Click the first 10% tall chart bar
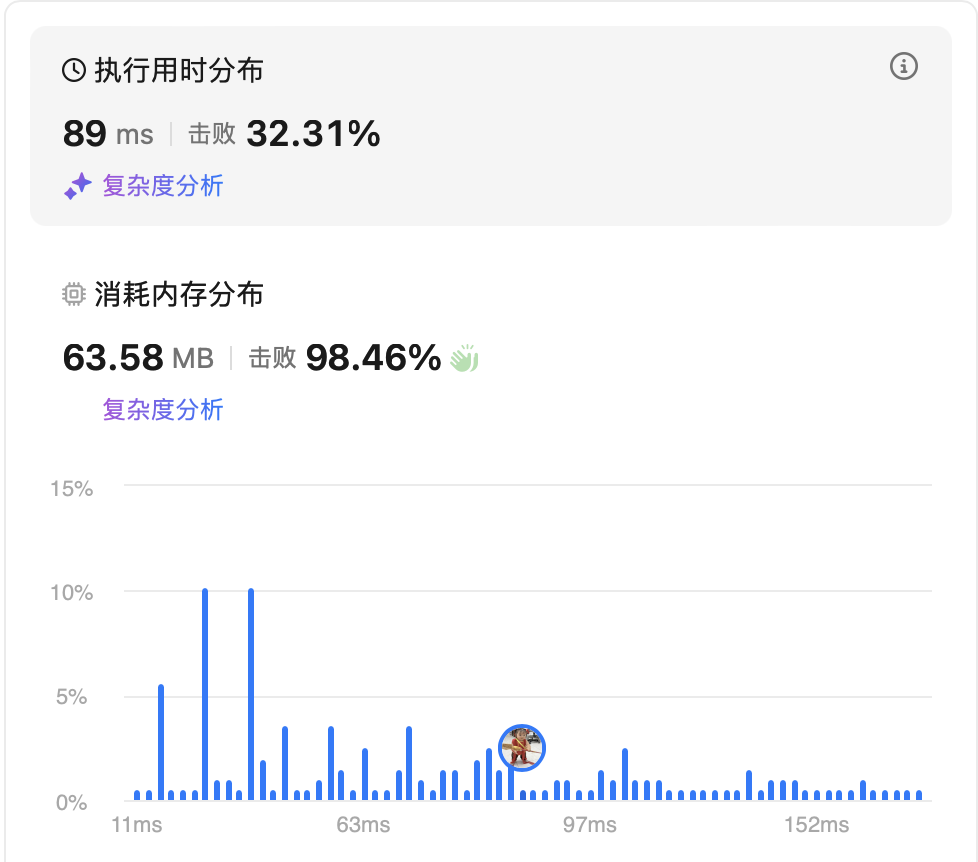 click(205, 694)
